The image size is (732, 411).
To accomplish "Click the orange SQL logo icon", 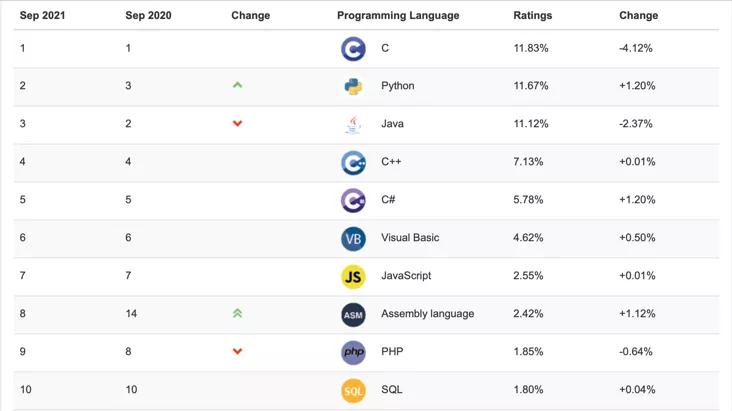I will (353, 390).
